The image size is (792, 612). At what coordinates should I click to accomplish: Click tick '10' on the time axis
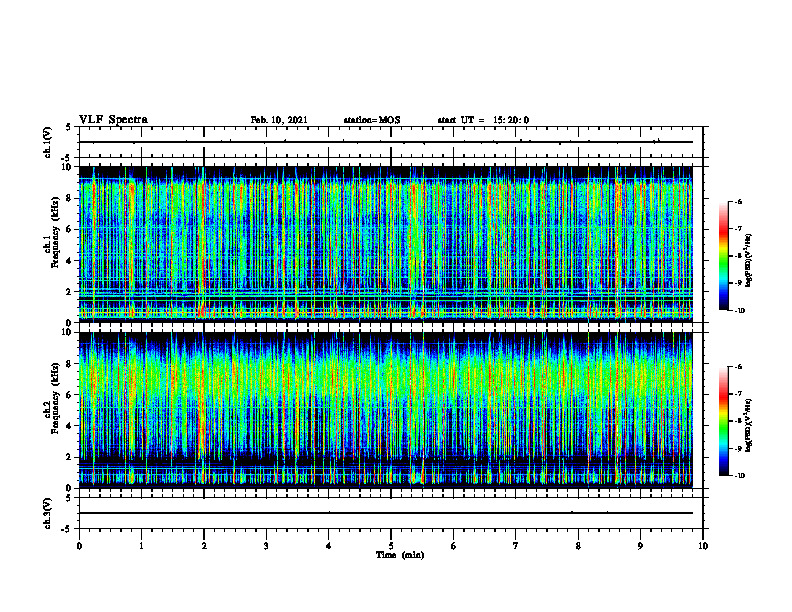(x=703, y=546)
